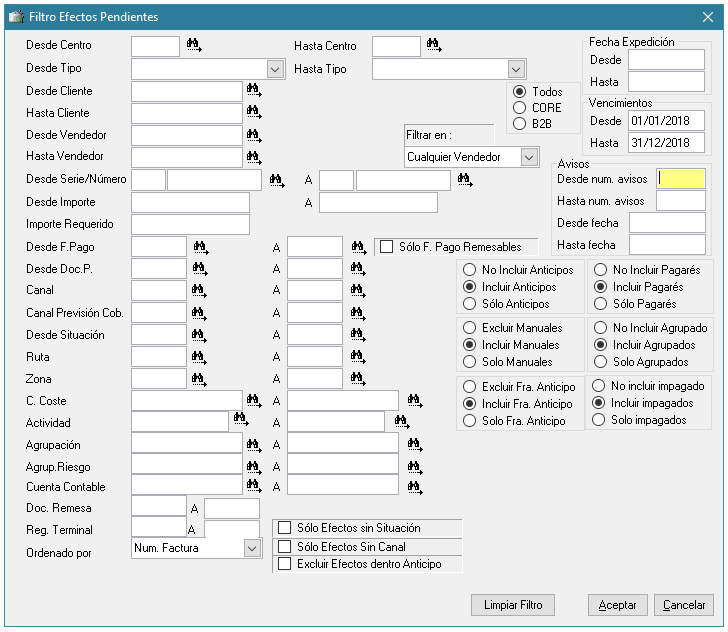Screen dimensions: 728x632
Task: Open second F.Pago lookup beside Sólo checkbox
Action: click(359, 248)
